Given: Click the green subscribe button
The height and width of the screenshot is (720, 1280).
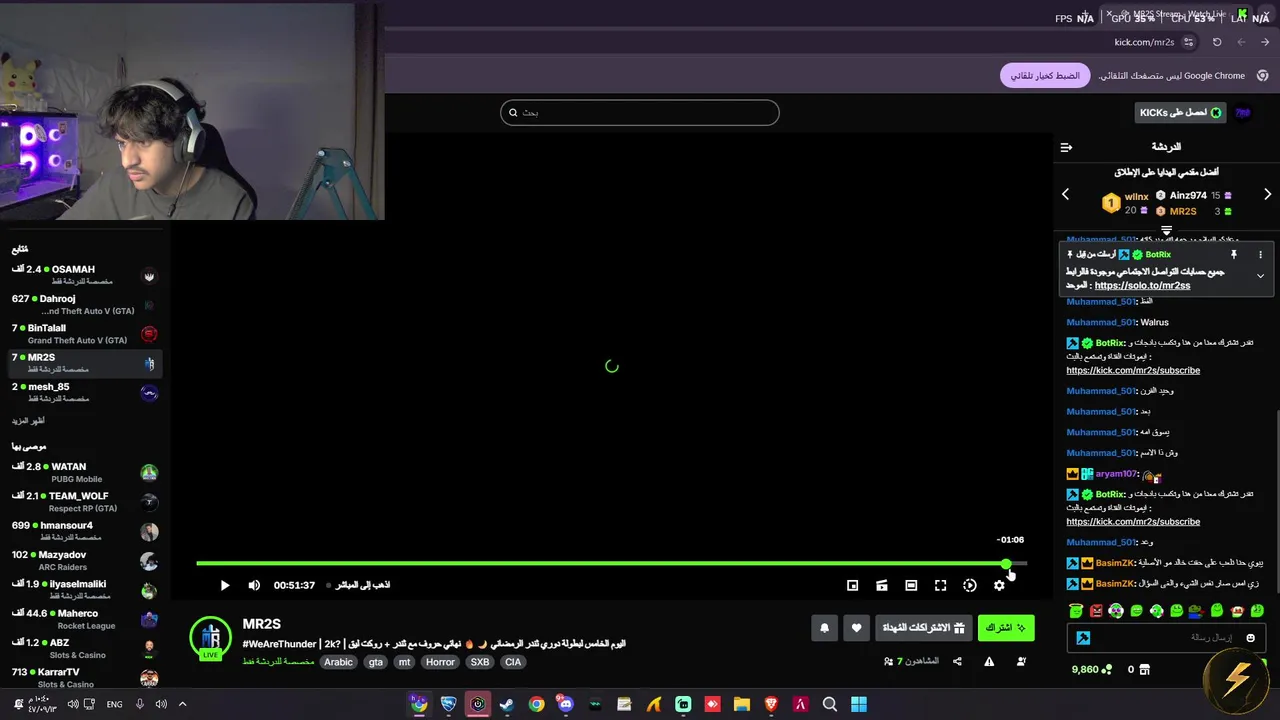Looking at the screenshot, I should (x=1006, y=628).
